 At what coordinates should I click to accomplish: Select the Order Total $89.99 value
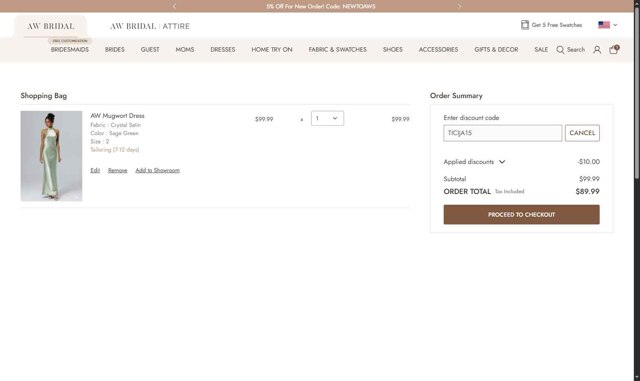(587, 191)
